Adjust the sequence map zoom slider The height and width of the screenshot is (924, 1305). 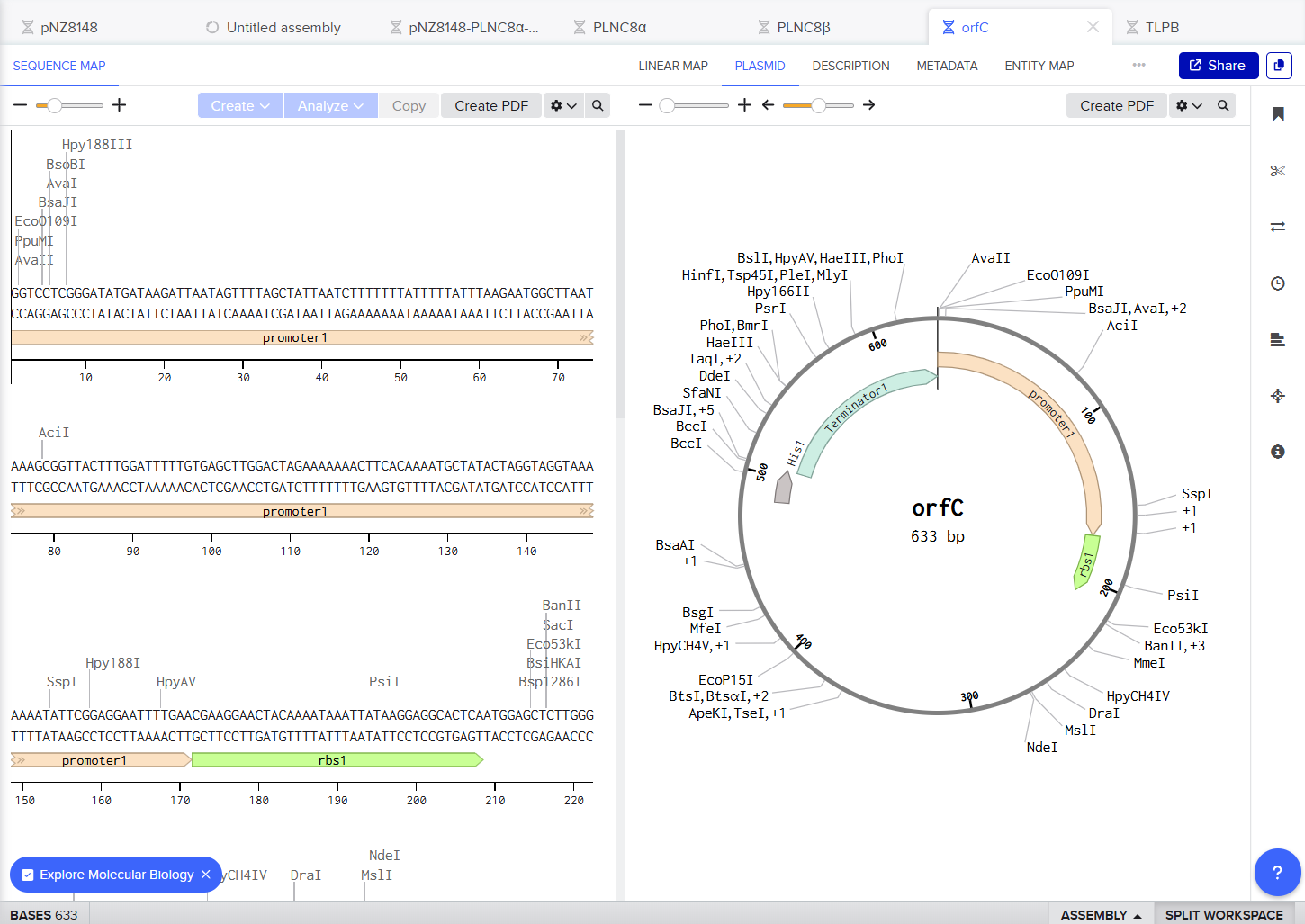point(56,105)
